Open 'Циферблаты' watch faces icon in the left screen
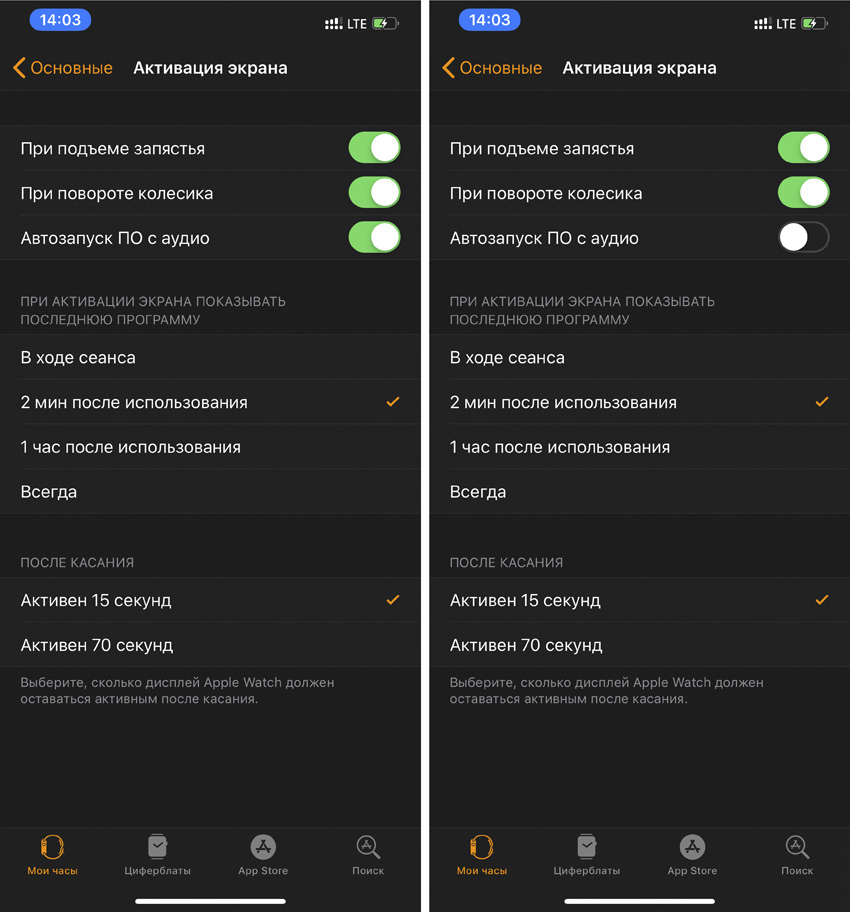850x912 pixels. (157, 855)
